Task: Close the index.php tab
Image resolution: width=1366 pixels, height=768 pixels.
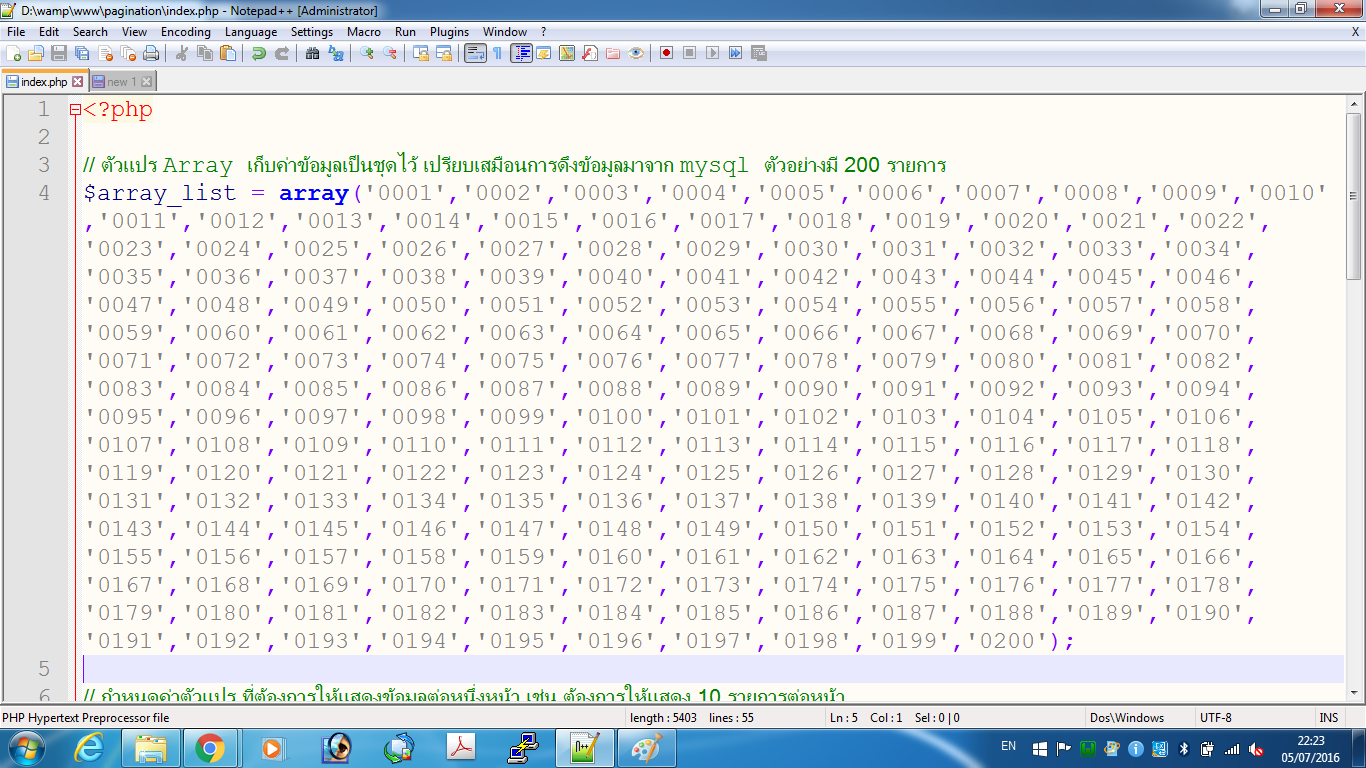Action: tap(78, 82)
